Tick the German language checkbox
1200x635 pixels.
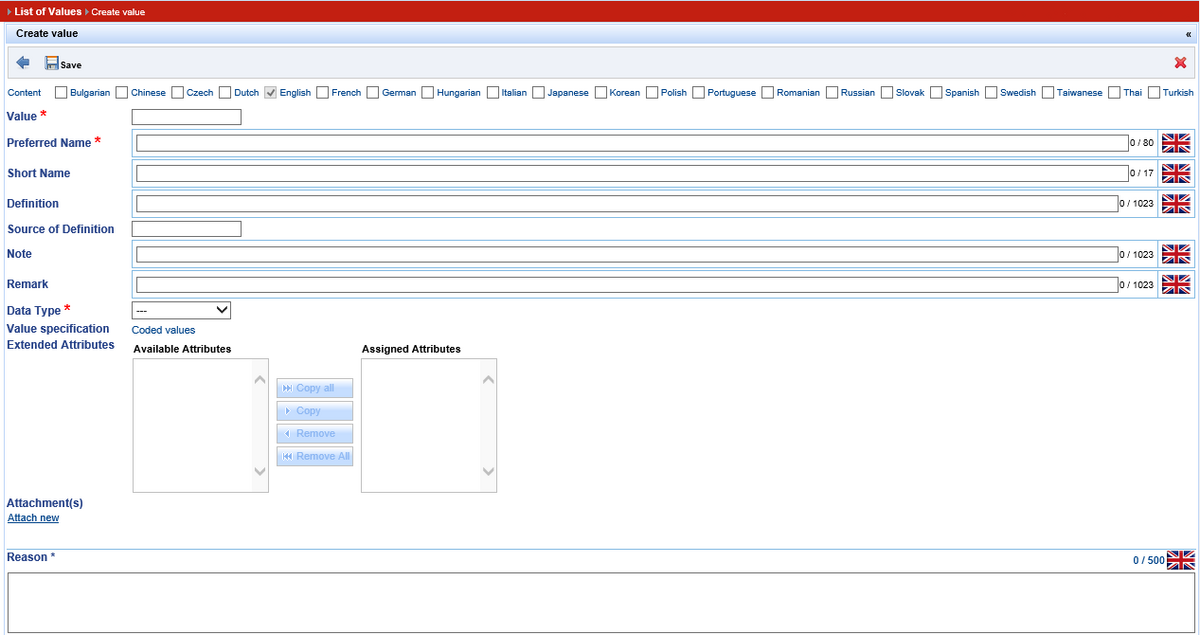coord(373,93)
